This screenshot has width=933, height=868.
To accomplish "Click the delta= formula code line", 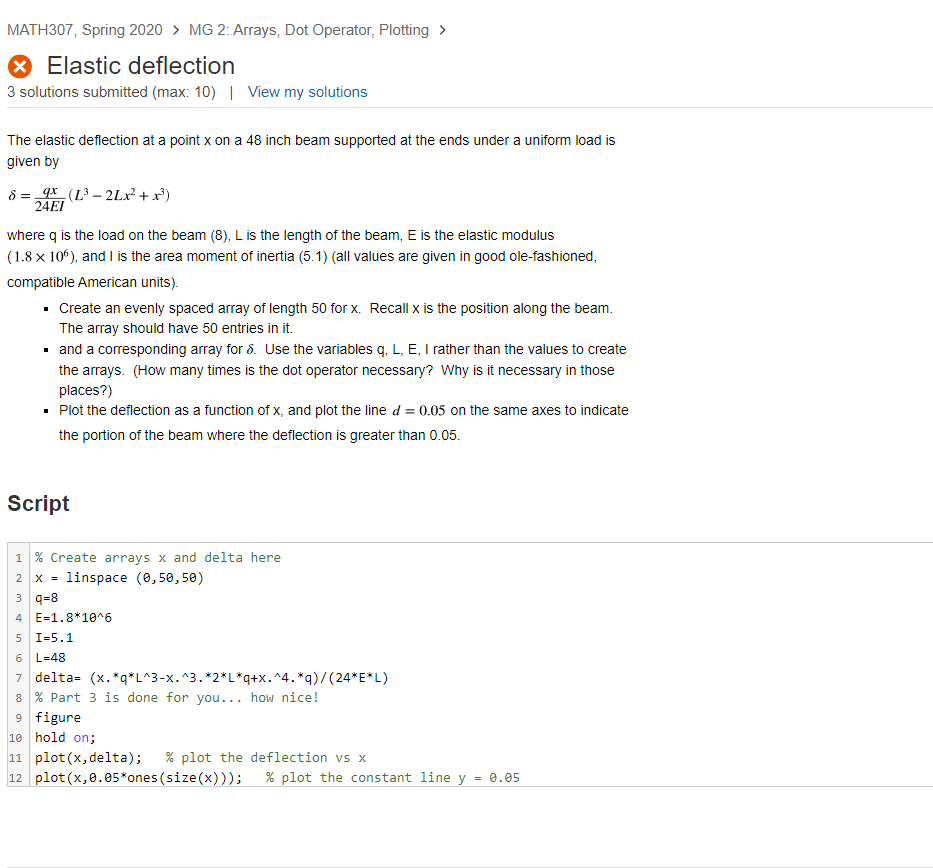I will pyautogui.click(x=211, y=678).
